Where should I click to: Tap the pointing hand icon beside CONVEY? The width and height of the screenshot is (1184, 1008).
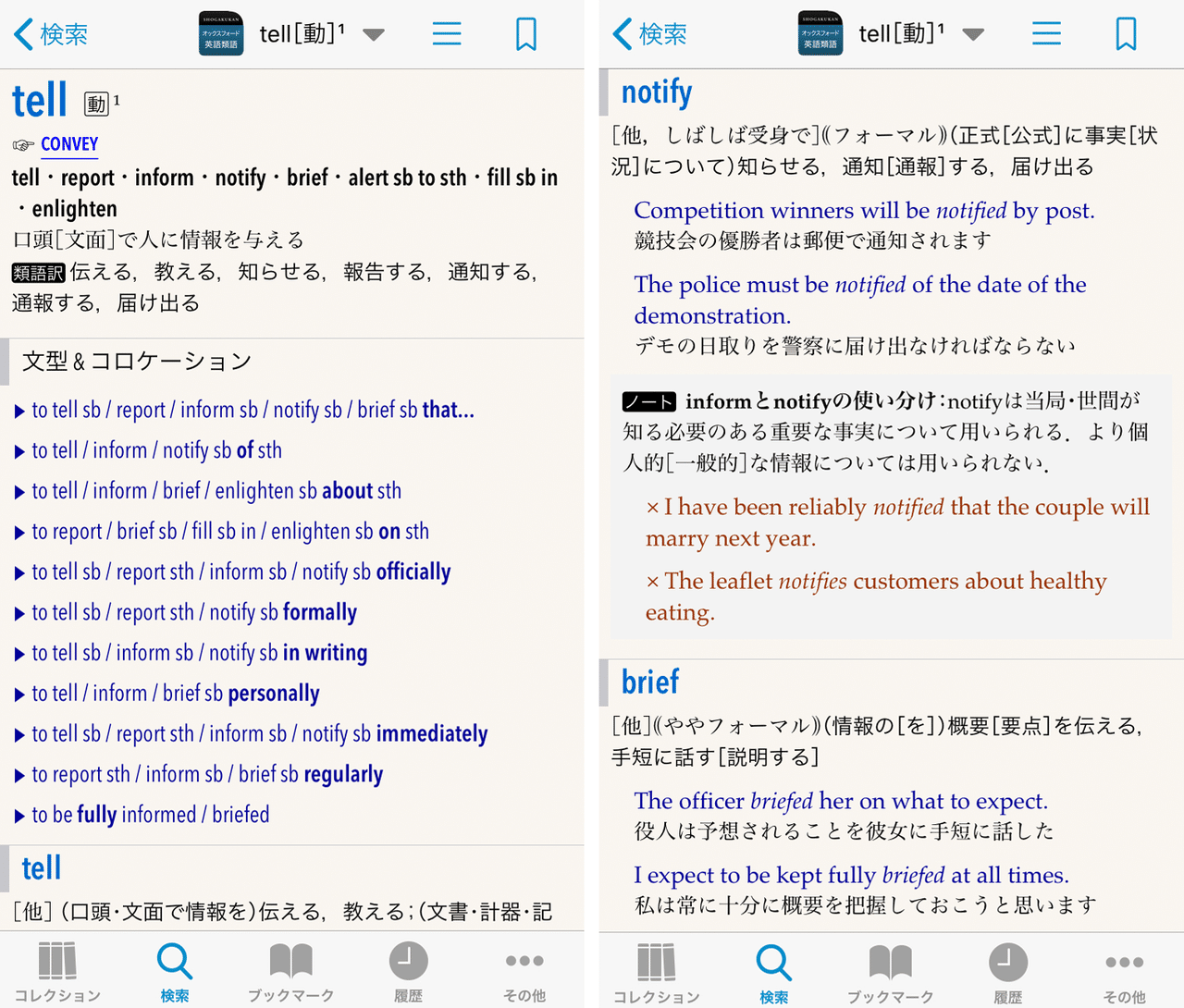[x=23, y=145]
